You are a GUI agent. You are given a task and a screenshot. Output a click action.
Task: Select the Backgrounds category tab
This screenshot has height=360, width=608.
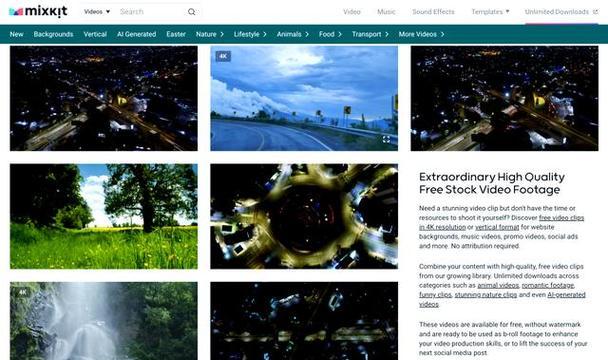(53, 34)
